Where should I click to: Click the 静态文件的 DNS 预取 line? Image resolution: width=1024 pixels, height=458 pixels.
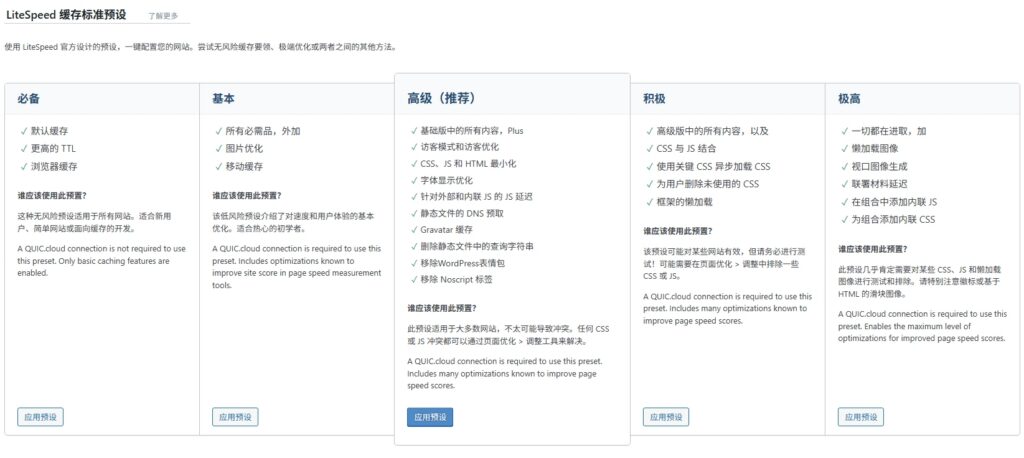tap(462, 213)
